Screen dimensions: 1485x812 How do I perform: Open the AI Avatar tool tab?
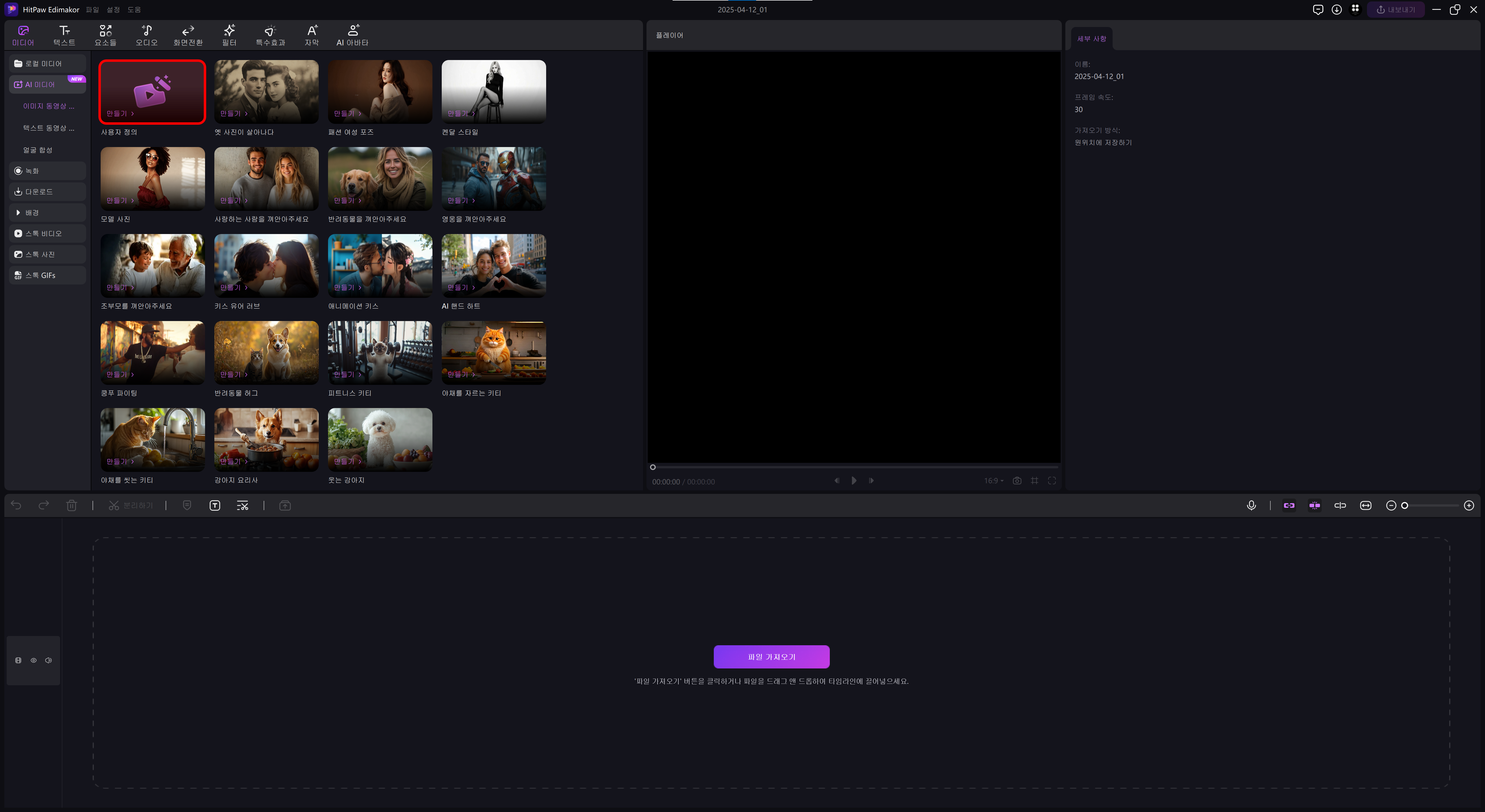click(352, 35)
